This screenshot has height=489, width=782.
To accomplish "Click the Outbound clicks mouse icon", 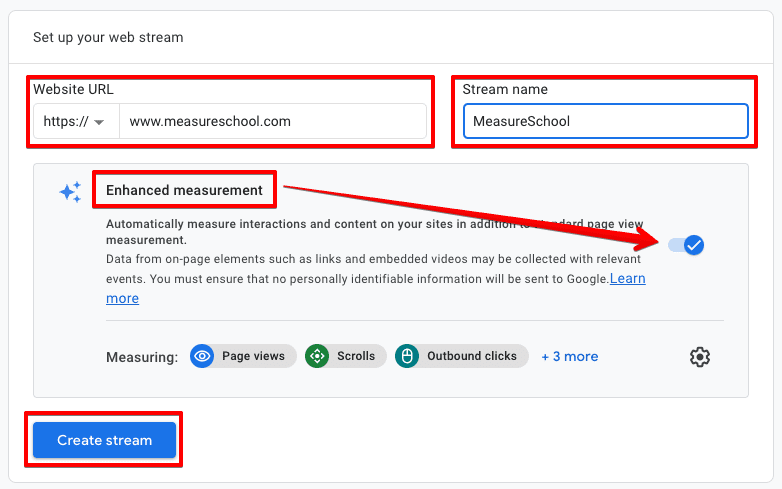I will pos(407,356).
